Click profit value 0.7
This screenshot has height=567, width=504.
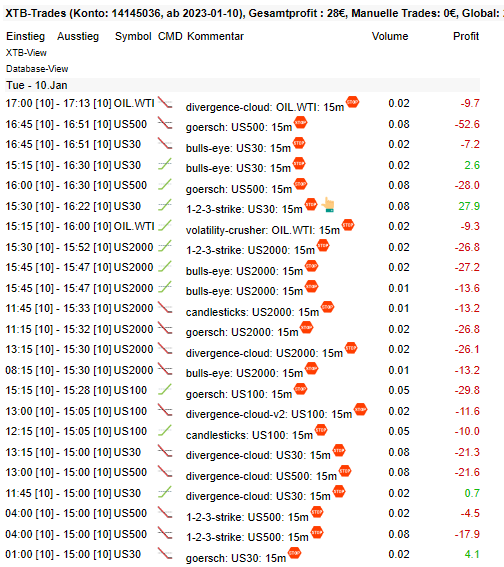(x=472, y=493)
